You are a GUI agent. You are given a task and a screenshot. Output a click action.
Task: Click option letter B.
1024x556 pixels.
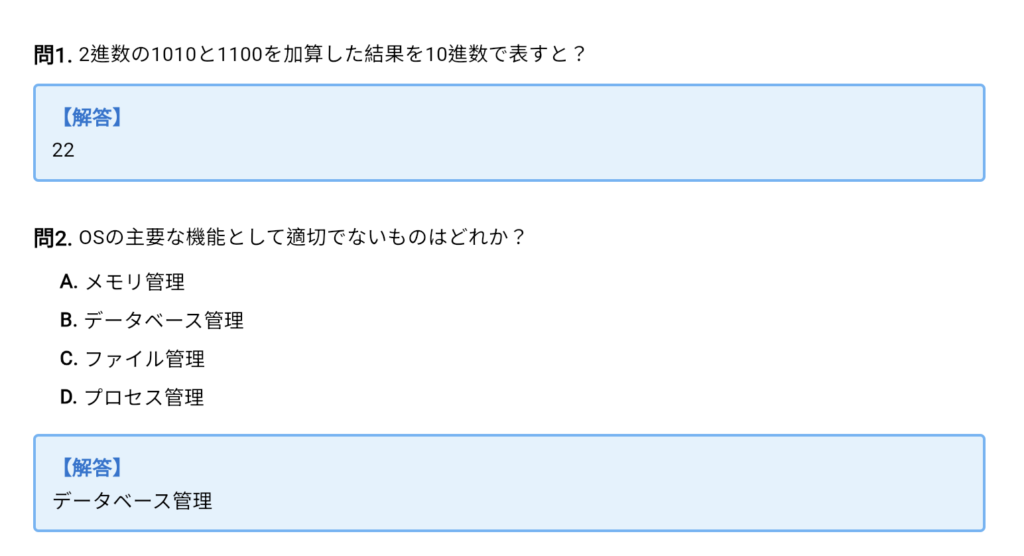click(x=68, y=320)
